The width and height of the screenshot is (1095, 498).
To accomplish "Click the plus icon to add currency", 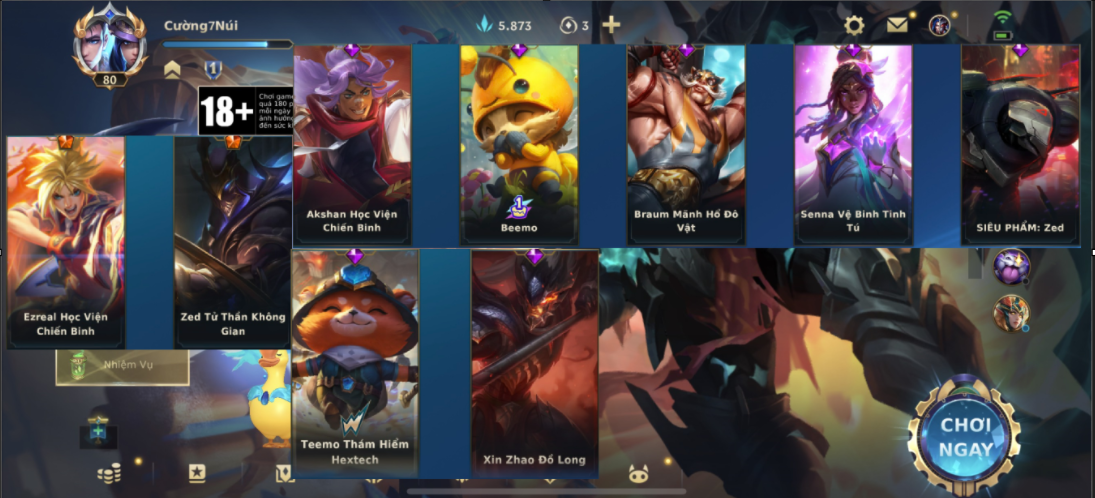I will (611, 25).
